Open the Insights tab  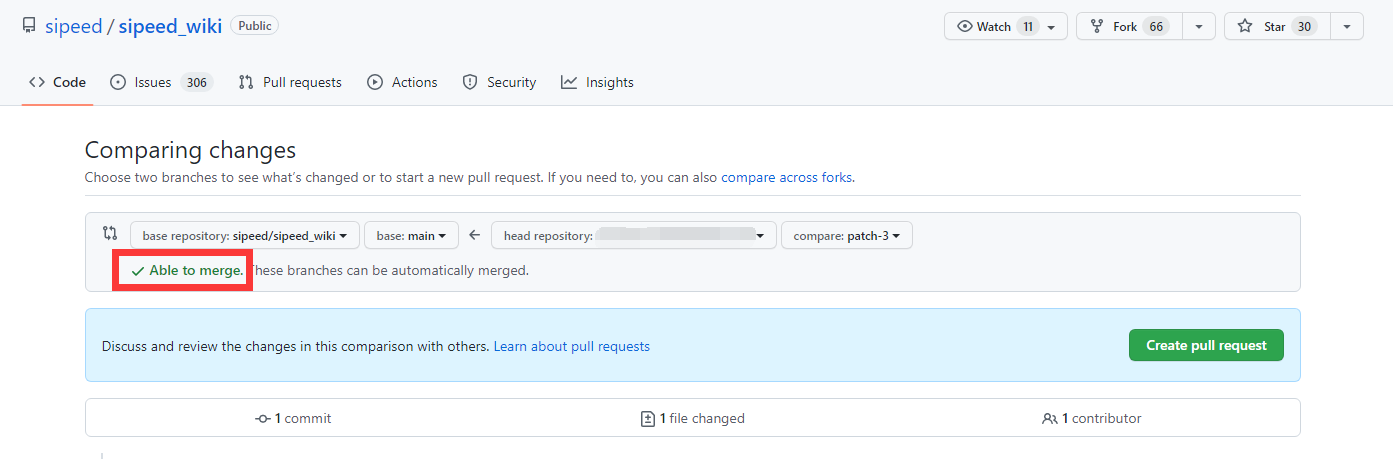pyautogui.click(x=597, y=82)
